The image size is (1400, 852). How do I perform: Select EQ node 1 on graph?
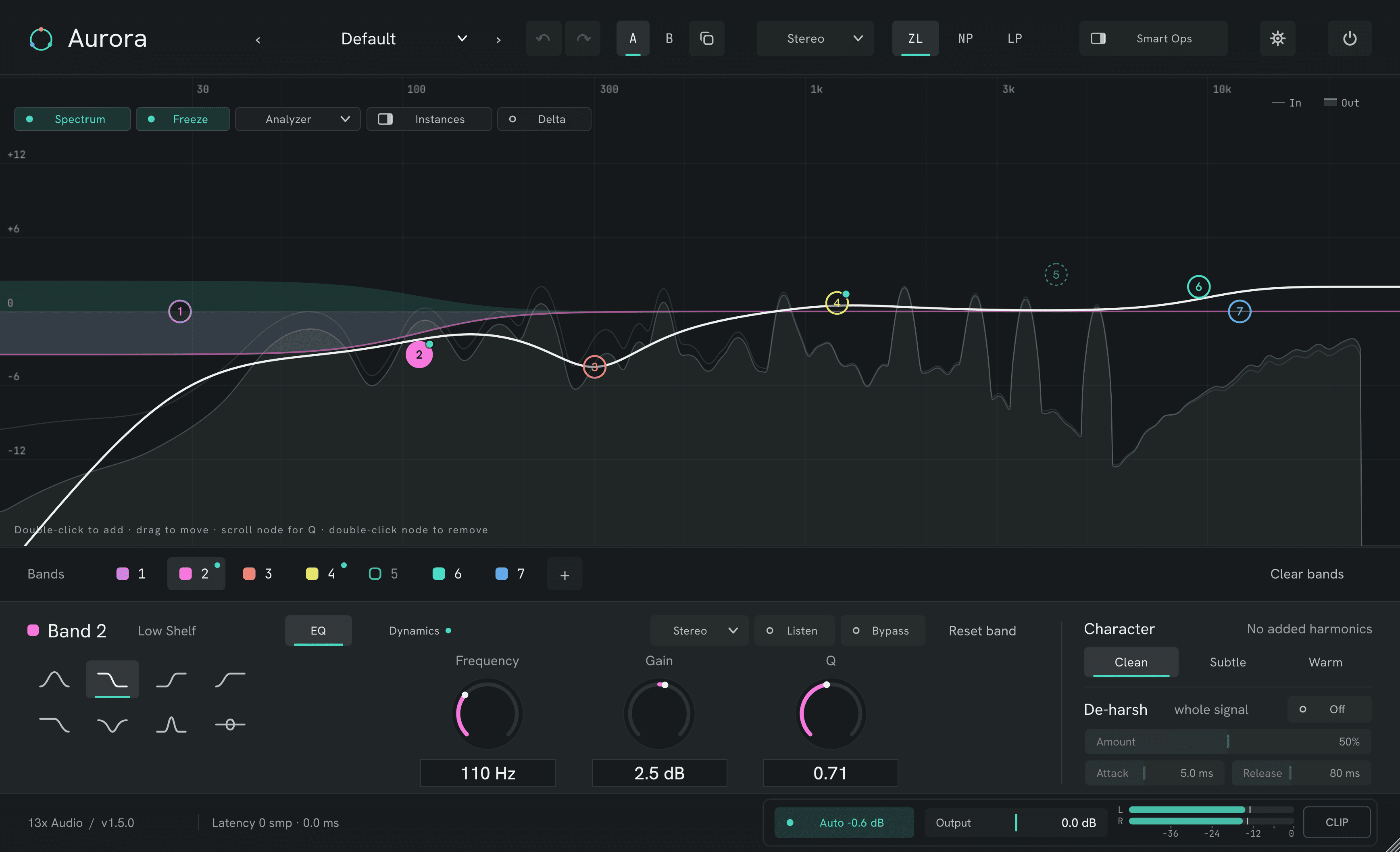180,311
